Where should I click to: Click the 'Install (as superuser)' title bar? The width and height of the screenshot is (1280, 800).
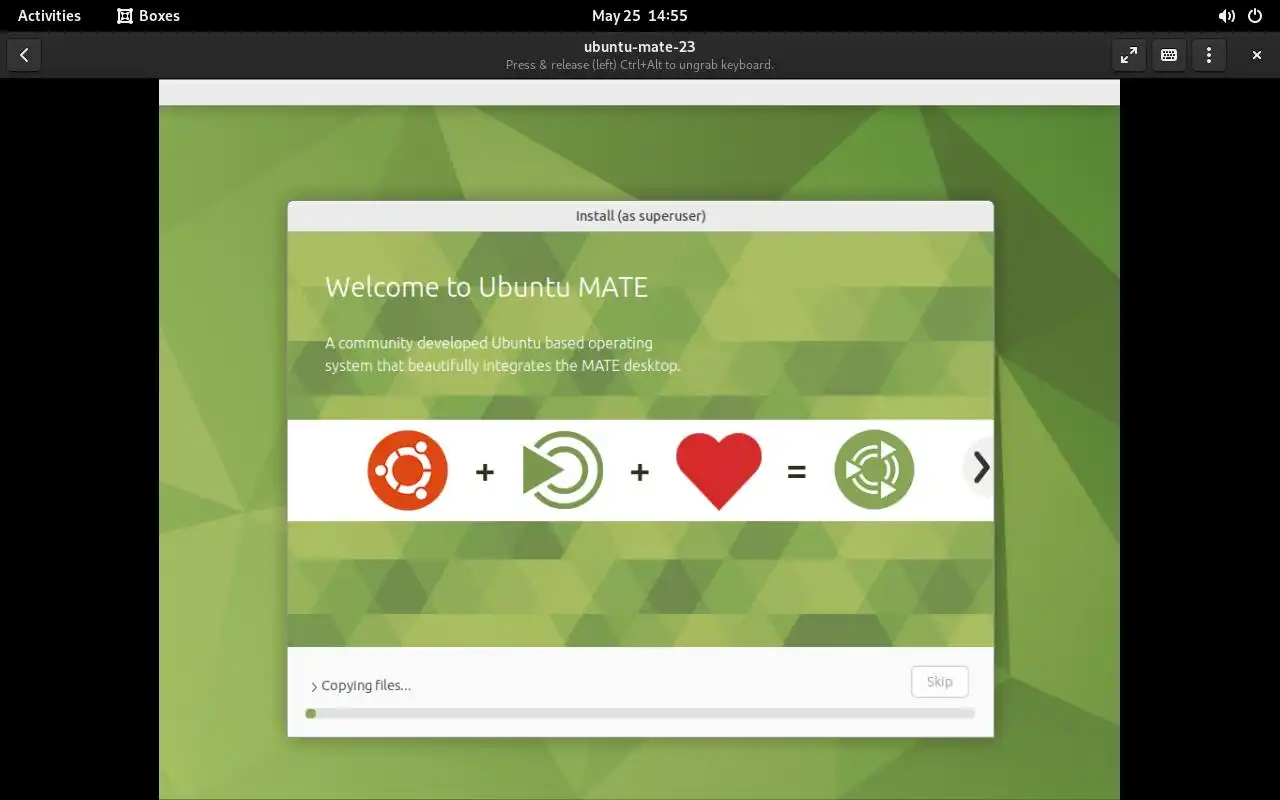(641, 216)
